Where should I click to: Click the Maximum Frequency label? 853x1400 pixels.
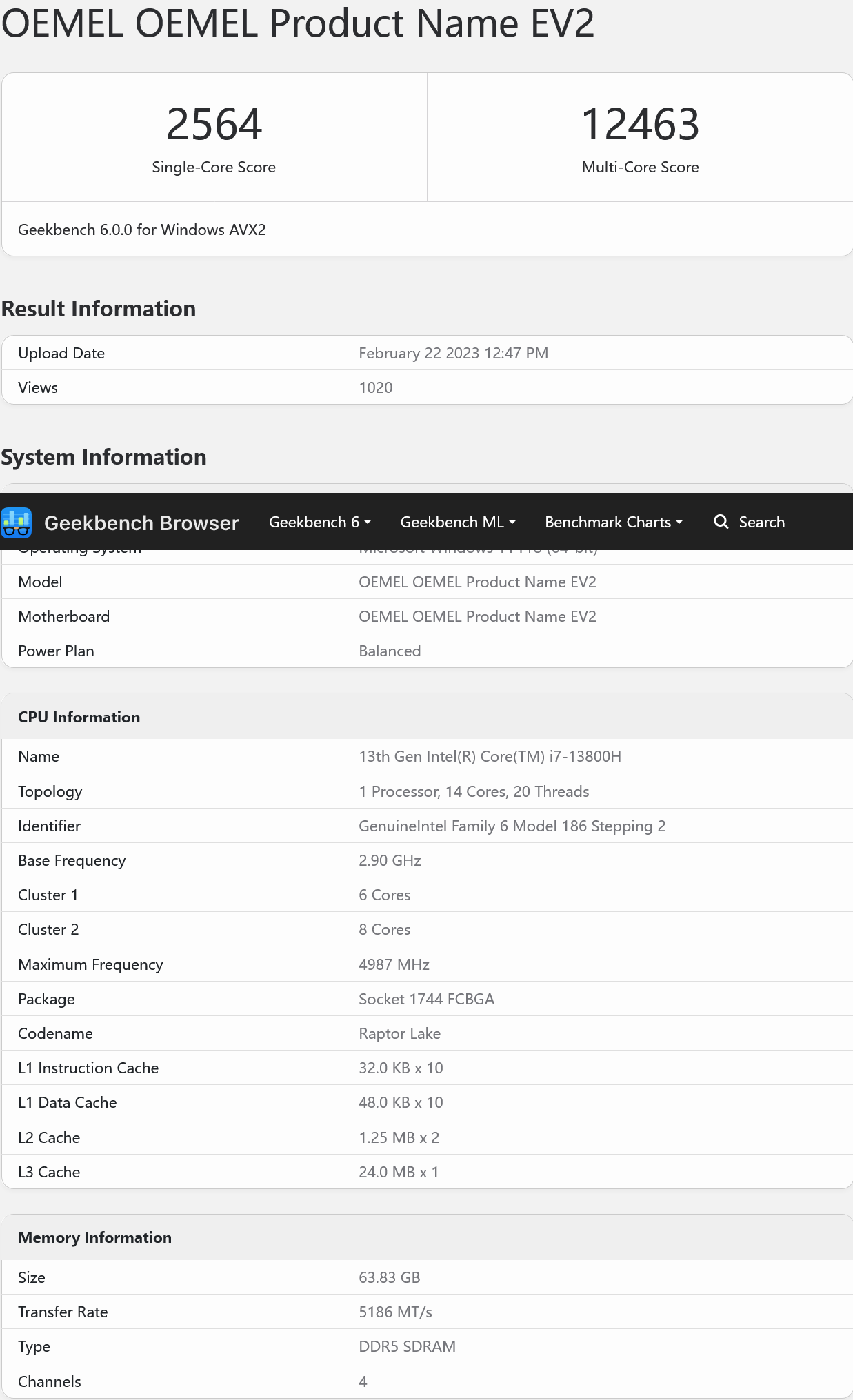(90, 964)
